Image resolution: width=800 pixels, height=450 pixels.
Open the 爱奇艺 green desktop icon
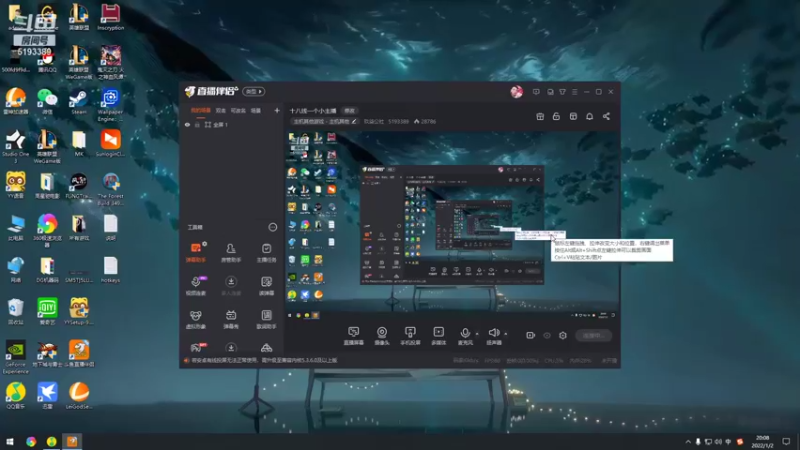(47, 311)
